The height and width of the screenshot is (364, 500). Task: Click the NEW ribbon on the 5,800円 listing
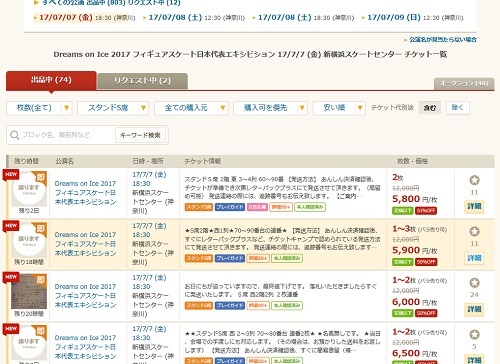click(x=11, y=175)
